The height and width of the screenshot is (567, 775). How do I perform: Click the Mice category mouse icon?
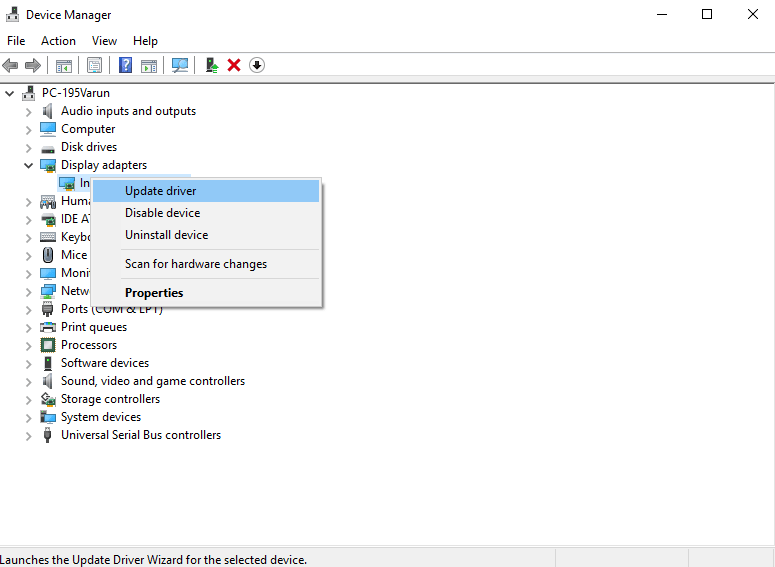pyautogui.click(x=48, y=255)
